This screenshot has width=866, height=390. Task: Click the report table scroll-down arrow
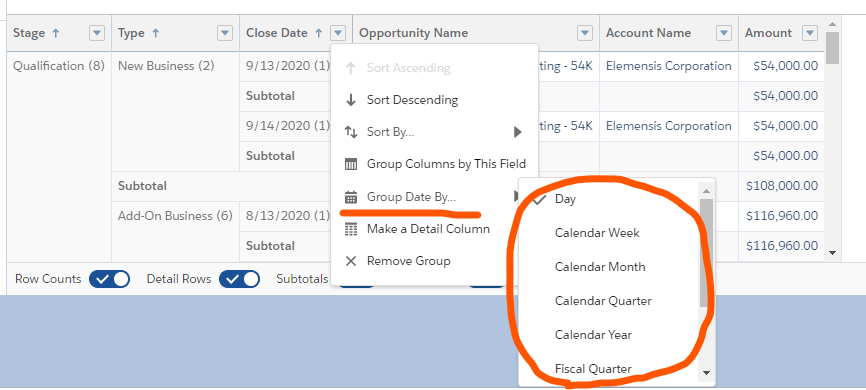tap(832, 253)
